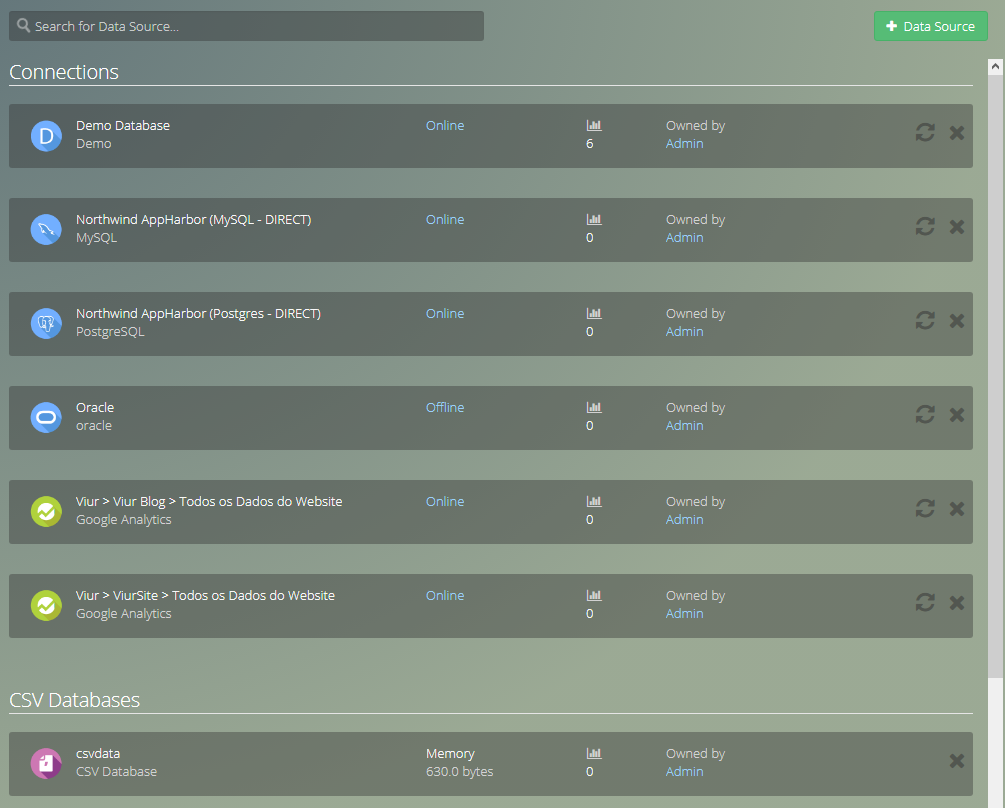This screenshot has height=808, width=1005.
Task: Select Northwind AppHarbor (Postgres - DIRECT) name
Action: tap(198, 314)
